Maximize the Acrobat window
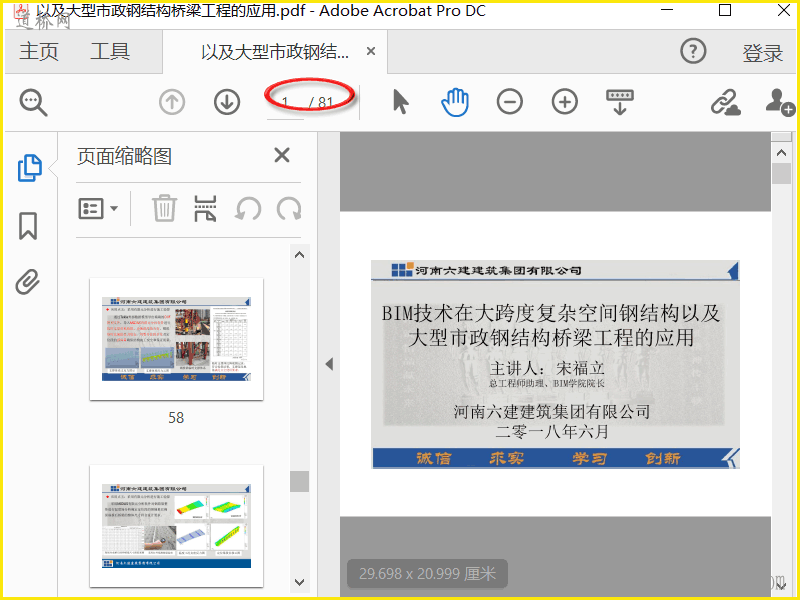 pyautogui.click(x=724, y=10)
